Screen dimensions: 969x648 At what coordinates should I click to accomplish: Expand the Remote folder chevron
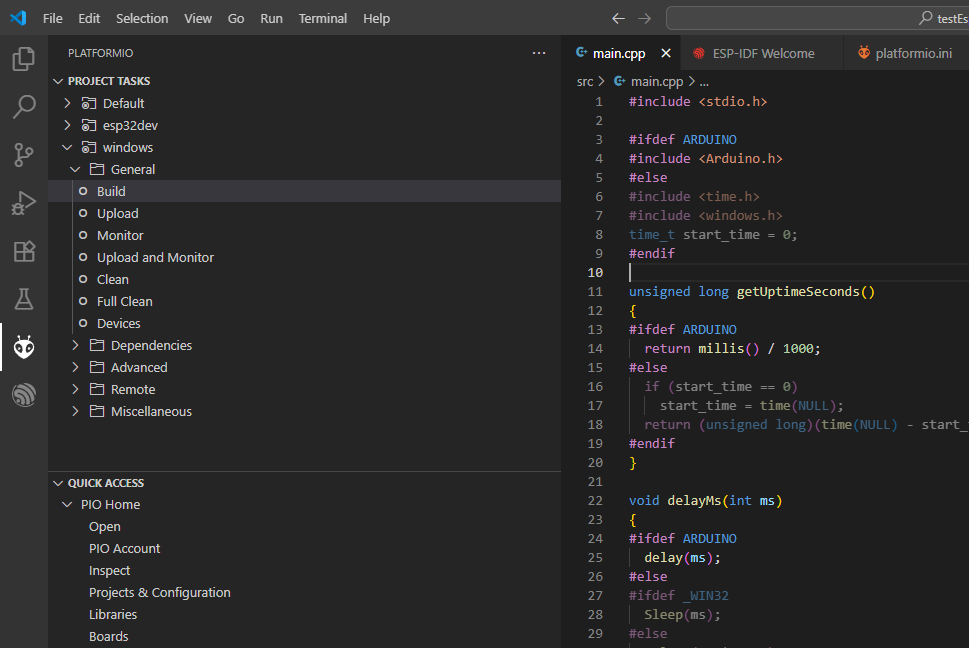click(75, 389)
